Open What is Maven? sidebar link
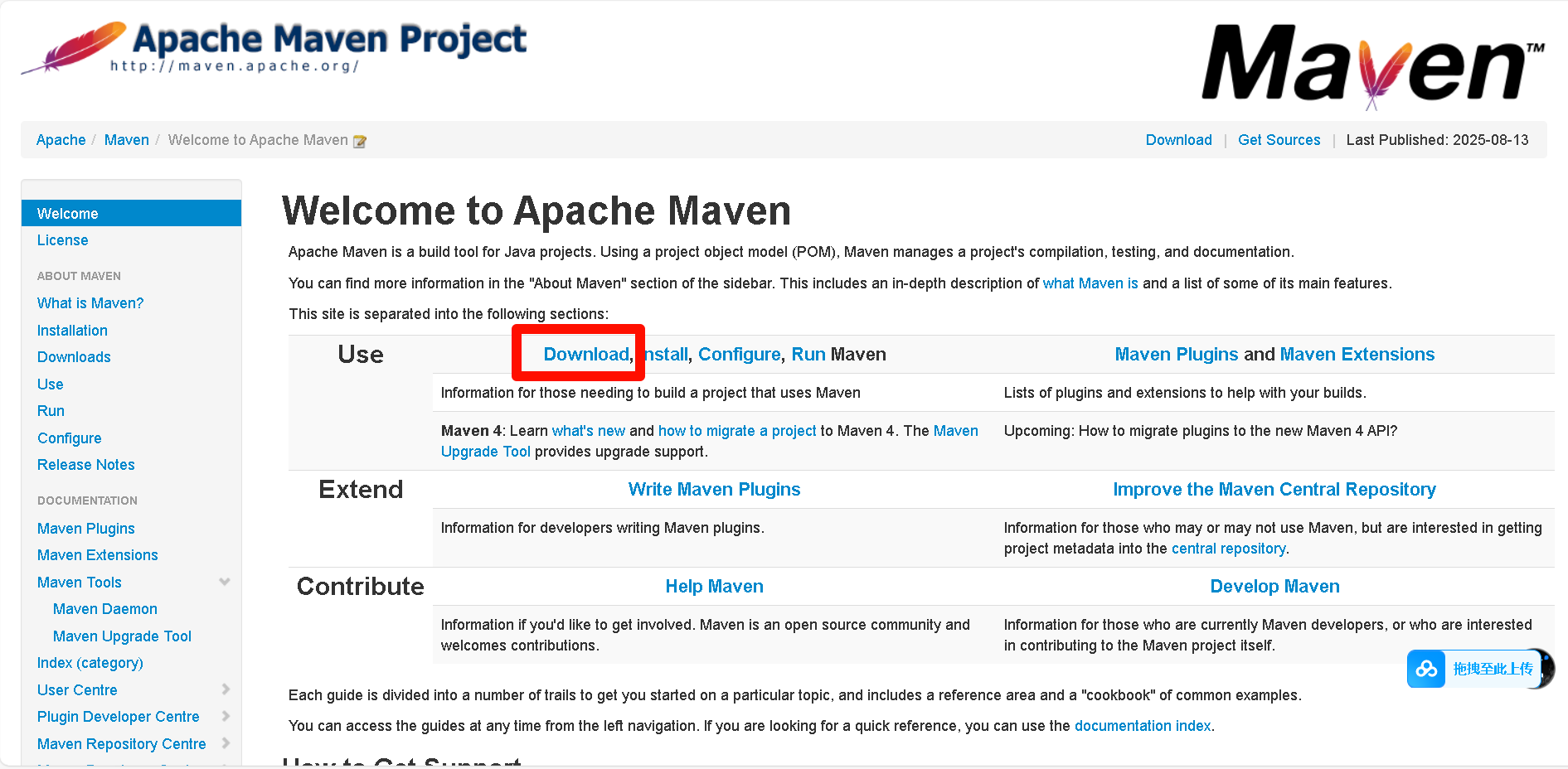1568x769 pixels. tap(90, 303)
